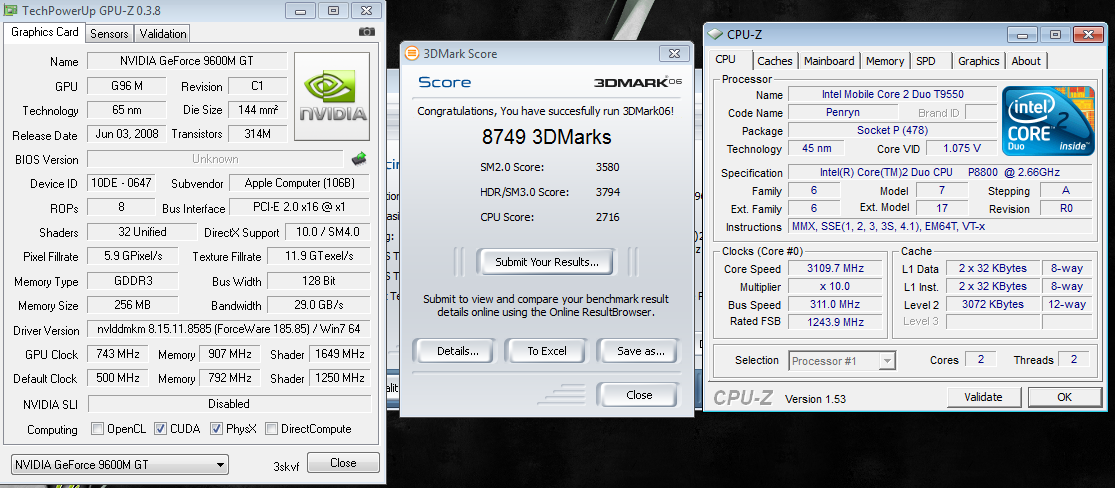Image resolution: width=1115 pixels, height=488 pixels.
Task: Click the Bus Speed 311.0 MHz value
Action: [x=835, y=304]
